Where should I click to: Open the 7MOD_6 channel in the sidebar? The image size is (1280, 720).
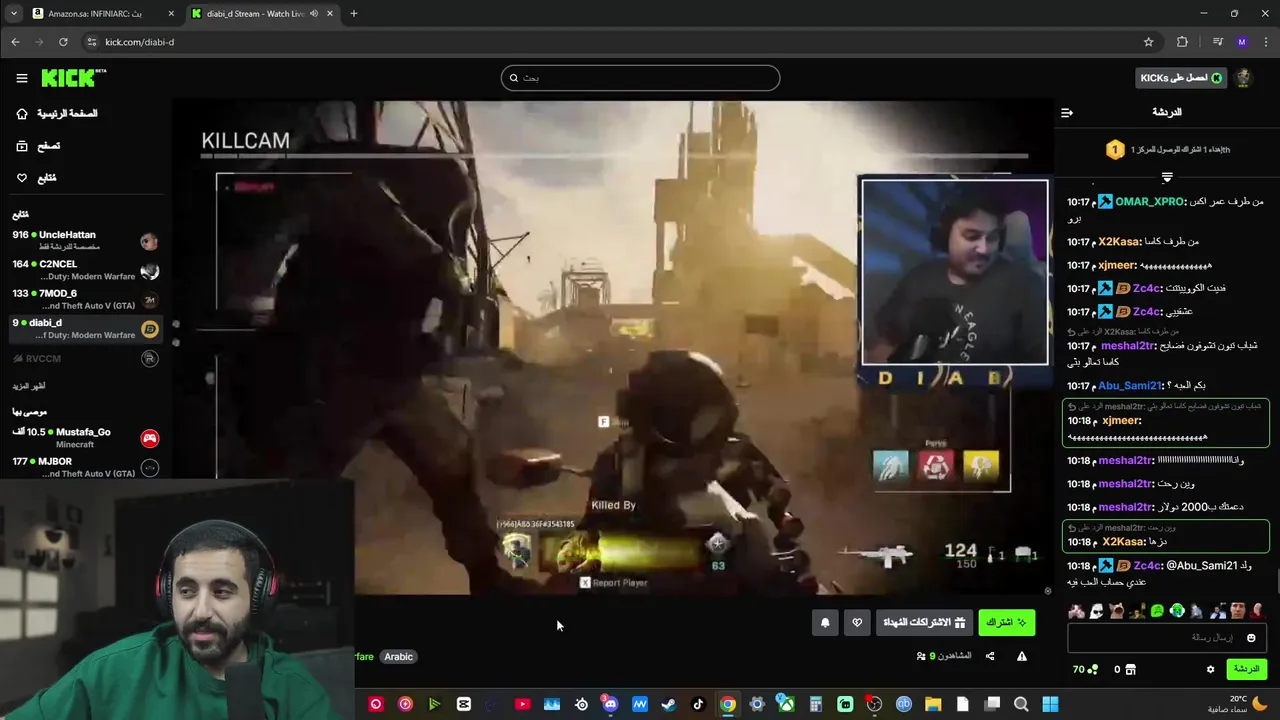(x=85, y=299)
